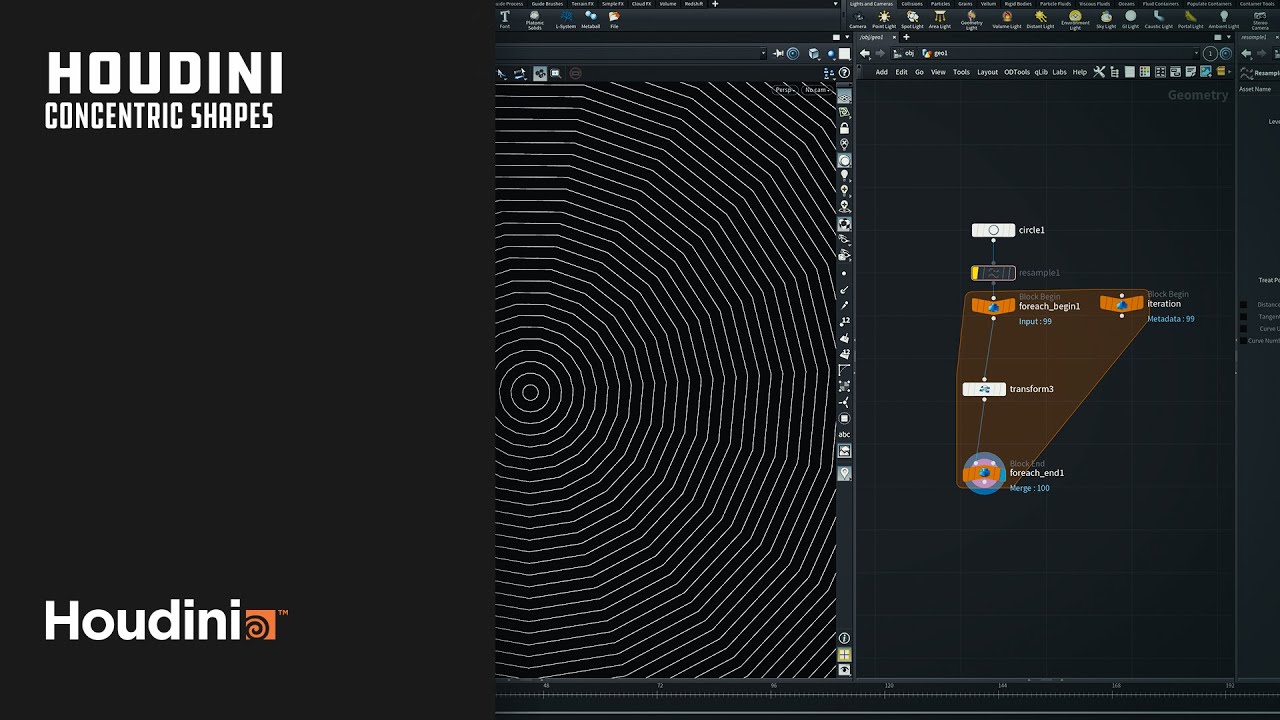
Task: Switch to the Redshift shelf tab
Action: click(694, 4)
